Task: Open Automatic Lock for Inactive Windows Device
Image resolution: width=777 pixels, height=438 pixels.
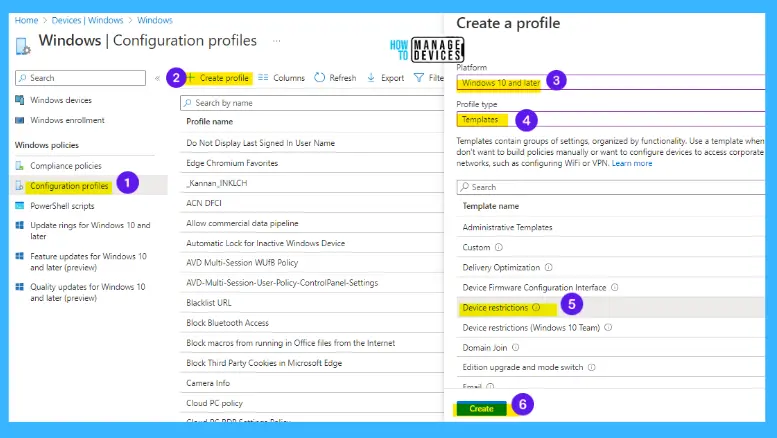Action: click(266, 243)
